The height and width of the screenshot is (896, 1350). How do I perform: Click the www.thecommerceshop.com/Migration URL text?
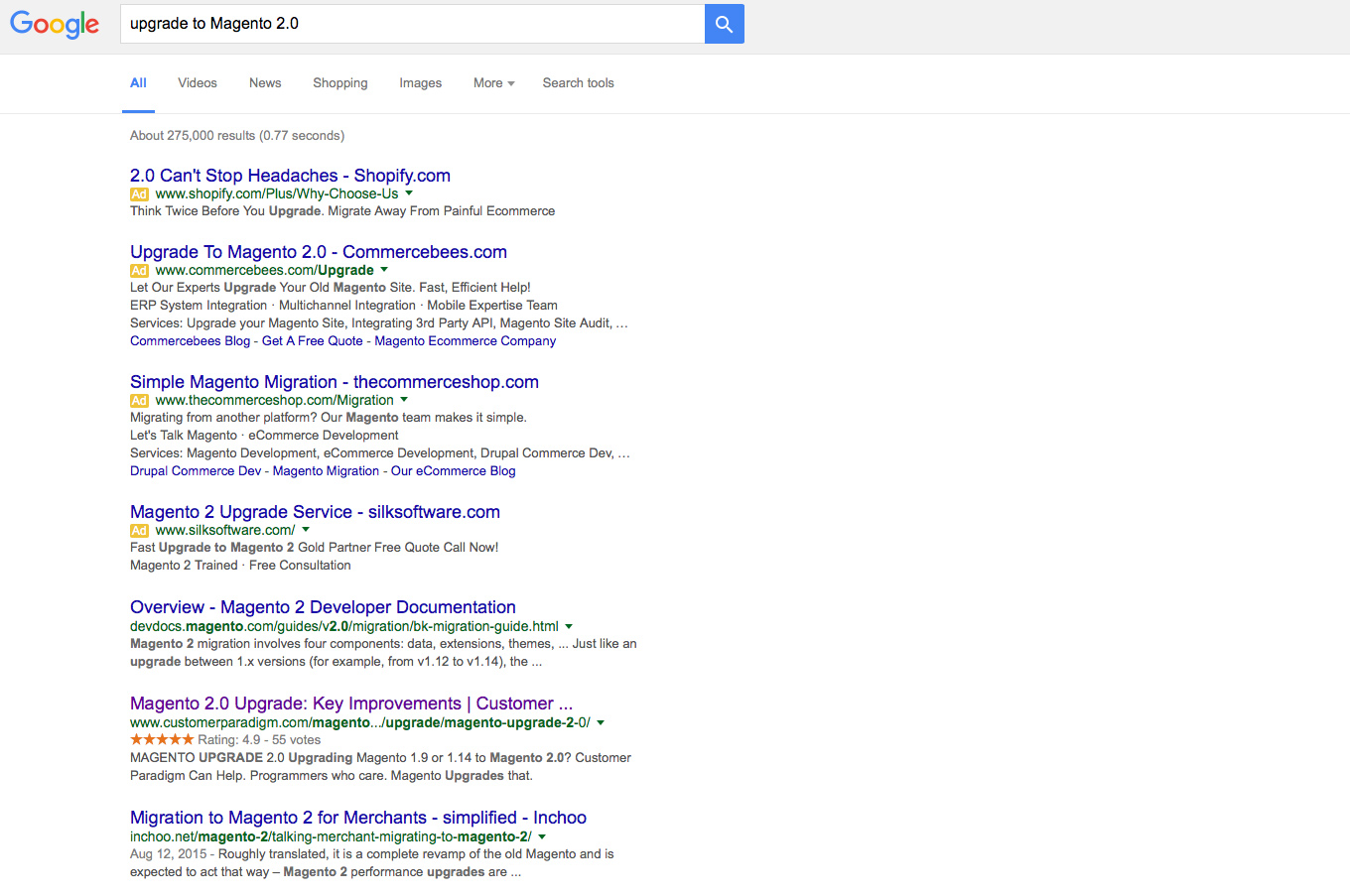[x=275, y=401]
